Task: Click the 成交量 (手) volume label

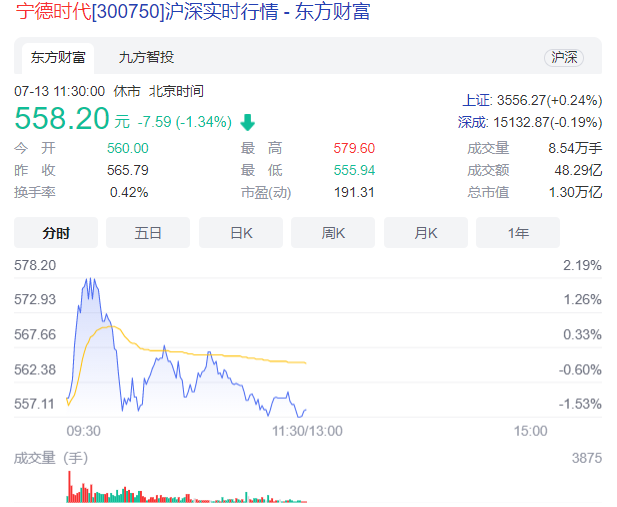Action: point(51,458)
